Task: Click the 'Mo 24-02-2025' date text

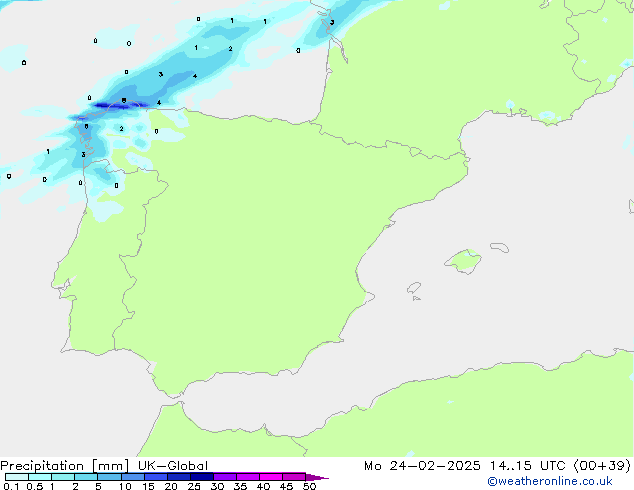Action: coord(422,466)
